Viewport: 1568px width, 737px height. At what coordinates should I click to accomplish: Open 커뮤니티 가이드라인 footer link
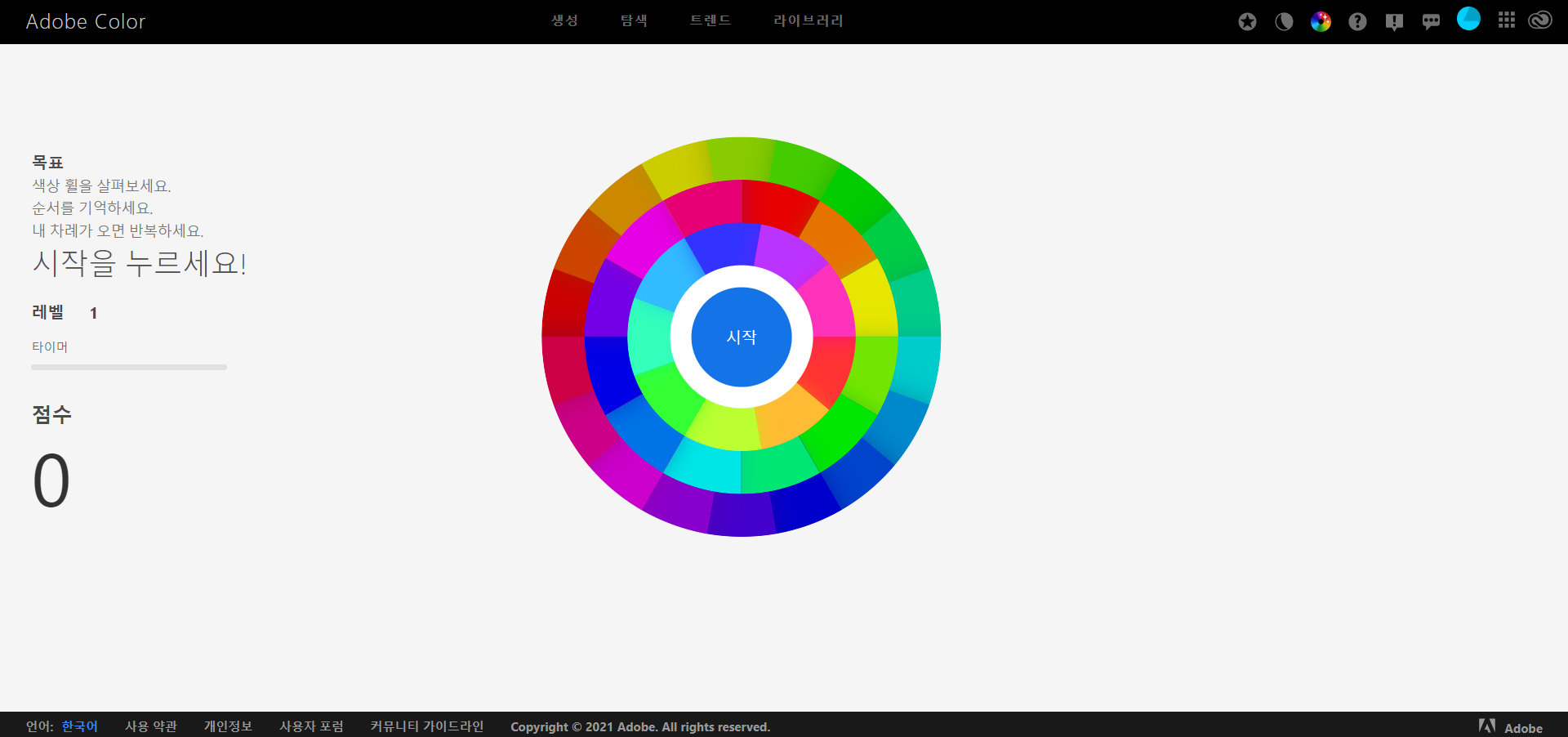tap(427, 726)
